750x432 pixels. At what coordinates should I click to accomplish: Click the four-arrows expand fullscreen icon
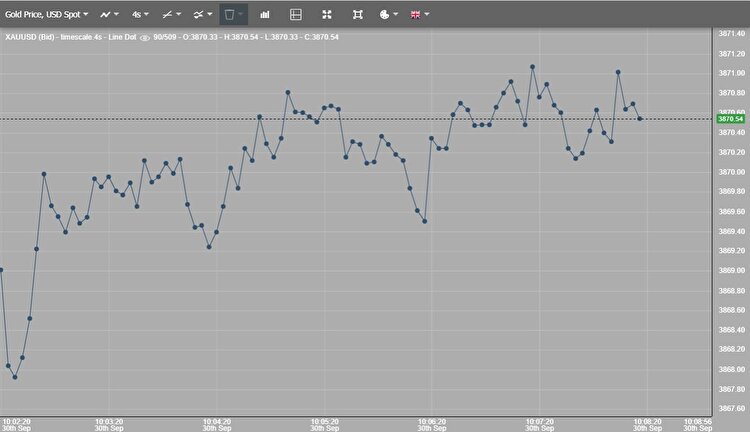[327, 15]
